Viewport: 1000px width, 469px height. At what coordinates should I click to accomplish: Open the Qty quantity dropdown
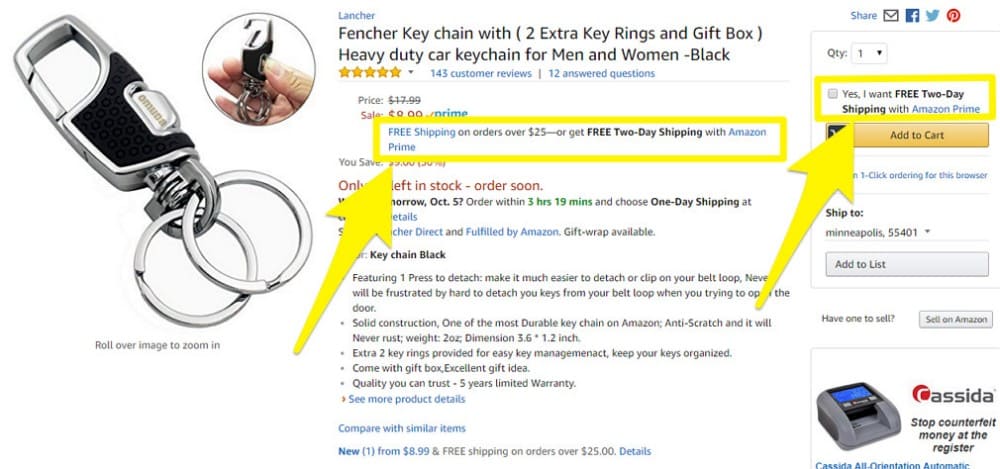pos(868,53)
